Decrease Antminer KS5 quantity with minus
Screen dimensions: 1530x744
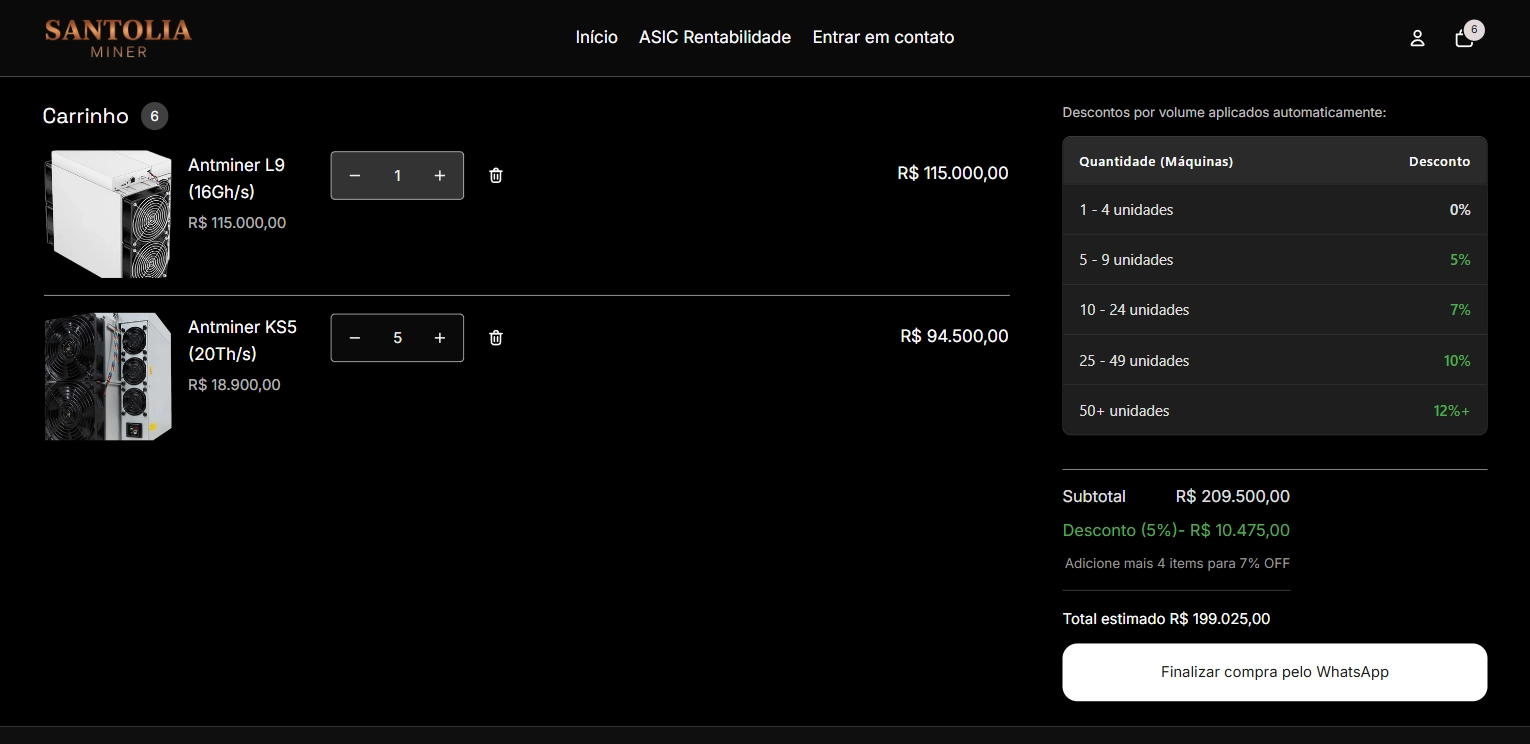(x=355, y=338)
